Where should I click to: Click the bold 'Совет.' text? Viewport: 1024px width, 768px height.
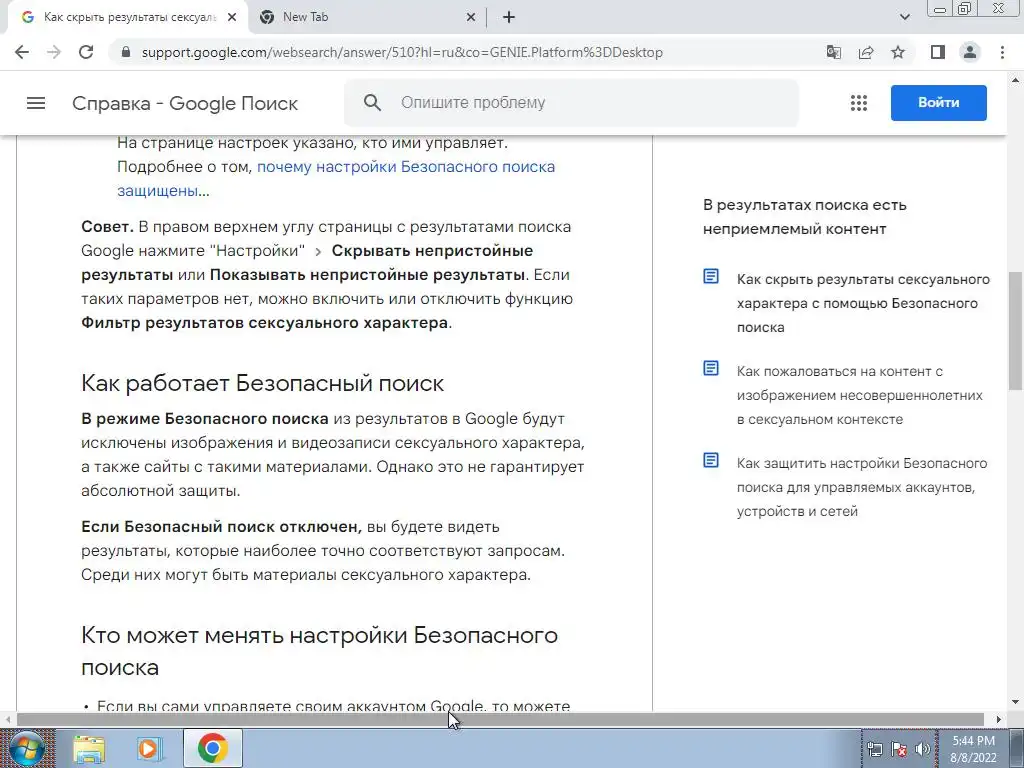pos(107,227)
